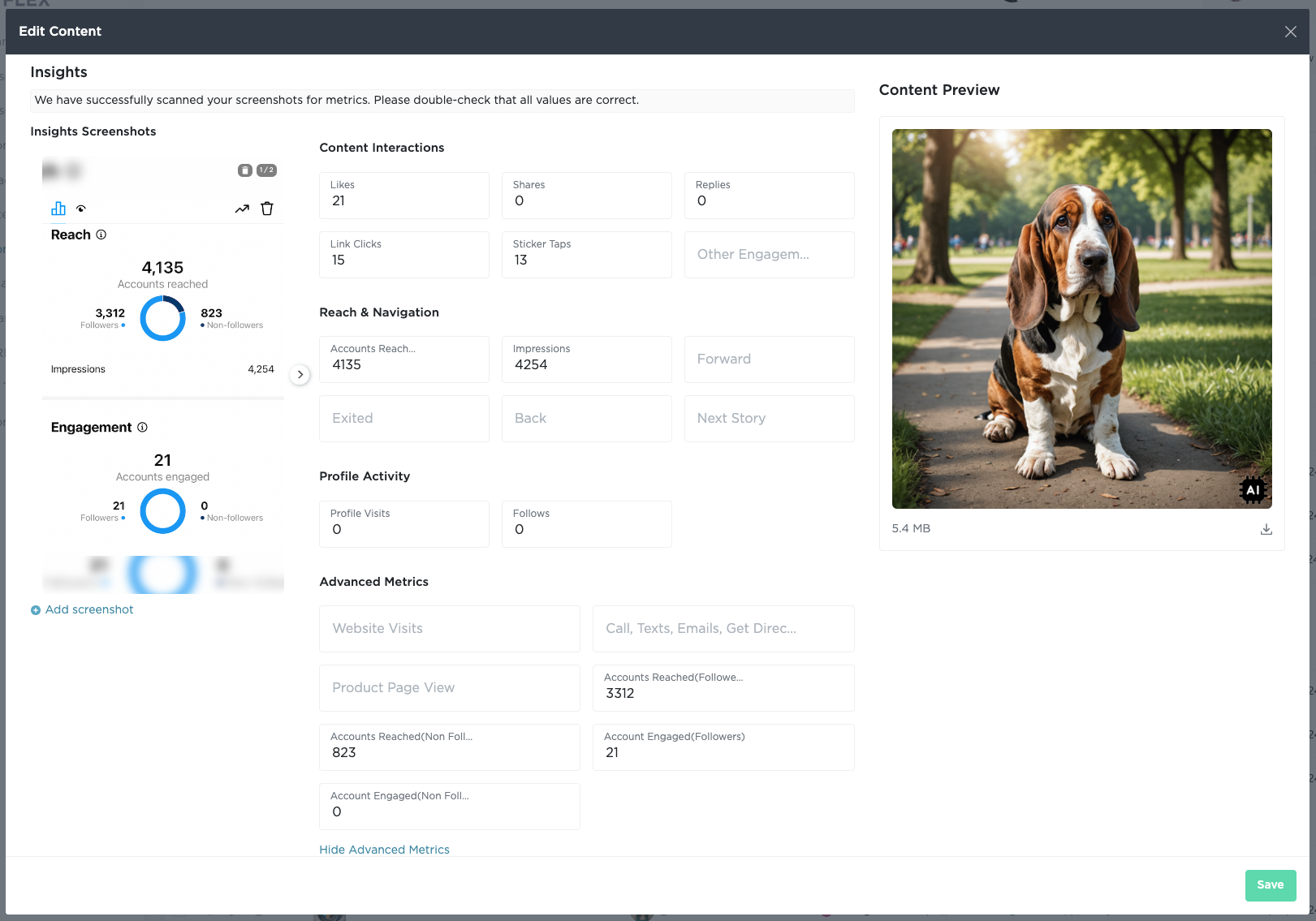Edit the Link Clicks field
This screenshot has height=921, width=1316.
tap(404, 255)
